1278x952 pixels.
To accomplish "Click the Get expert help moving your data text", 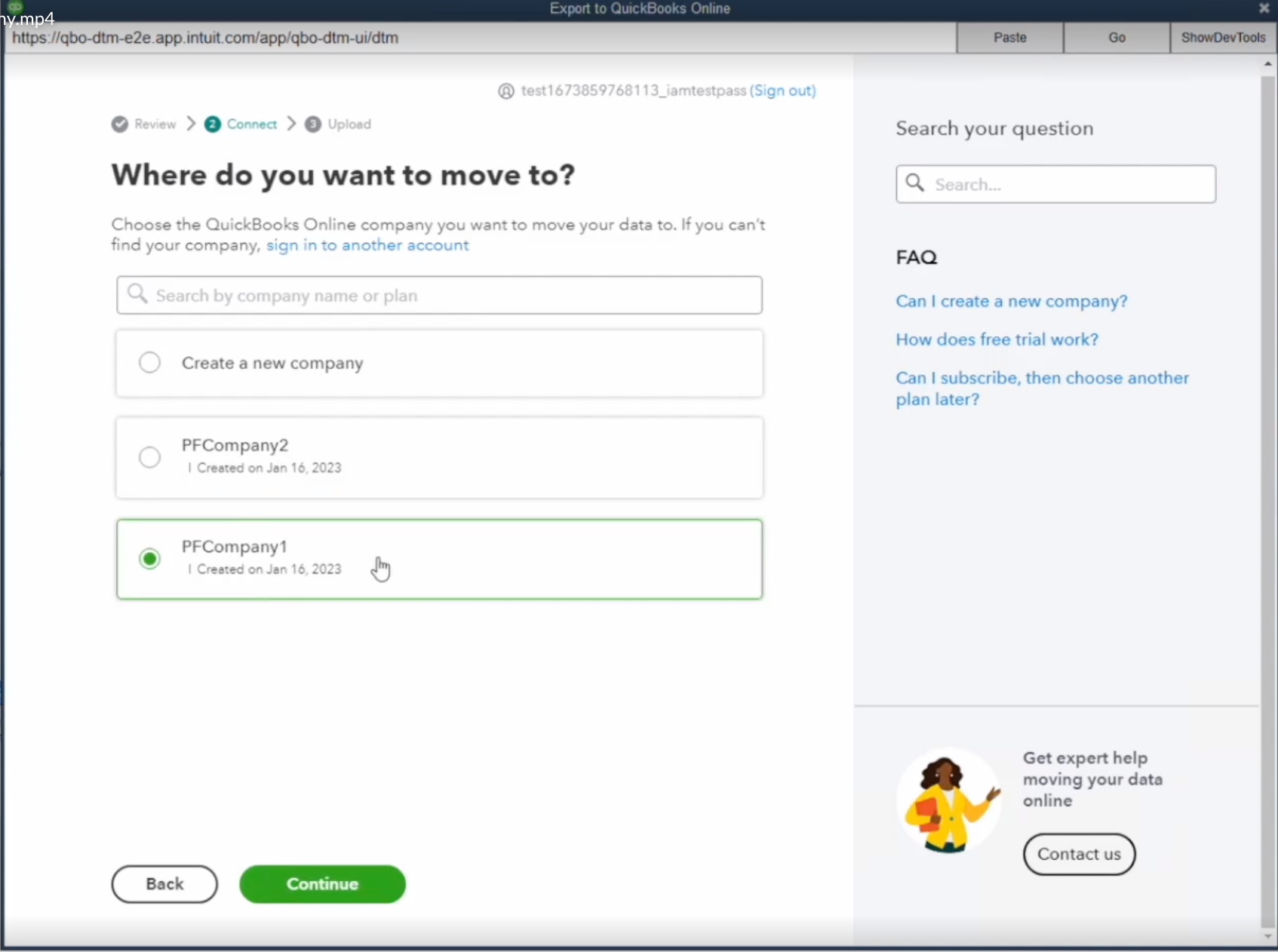I will coord(1092,779).
